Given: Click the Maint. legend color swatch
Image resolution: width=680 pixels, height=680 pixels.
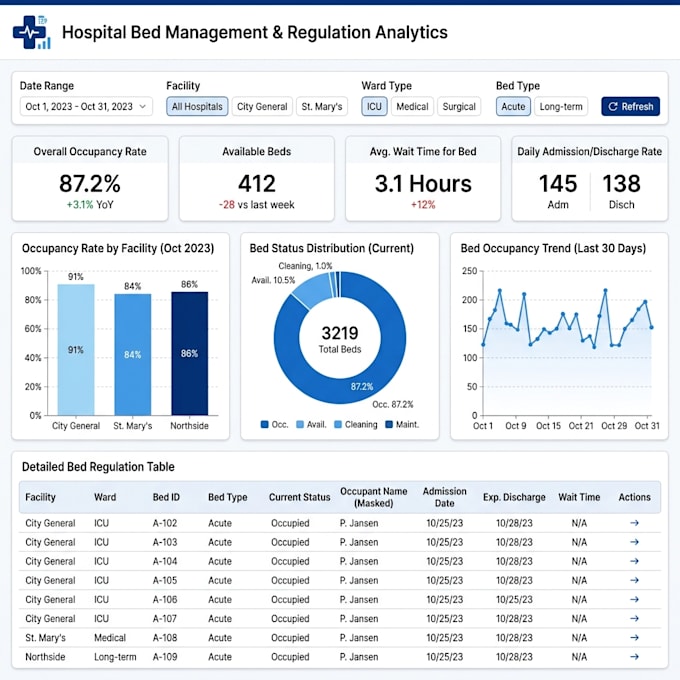Looking at the screenshot, I should (389, 425).
